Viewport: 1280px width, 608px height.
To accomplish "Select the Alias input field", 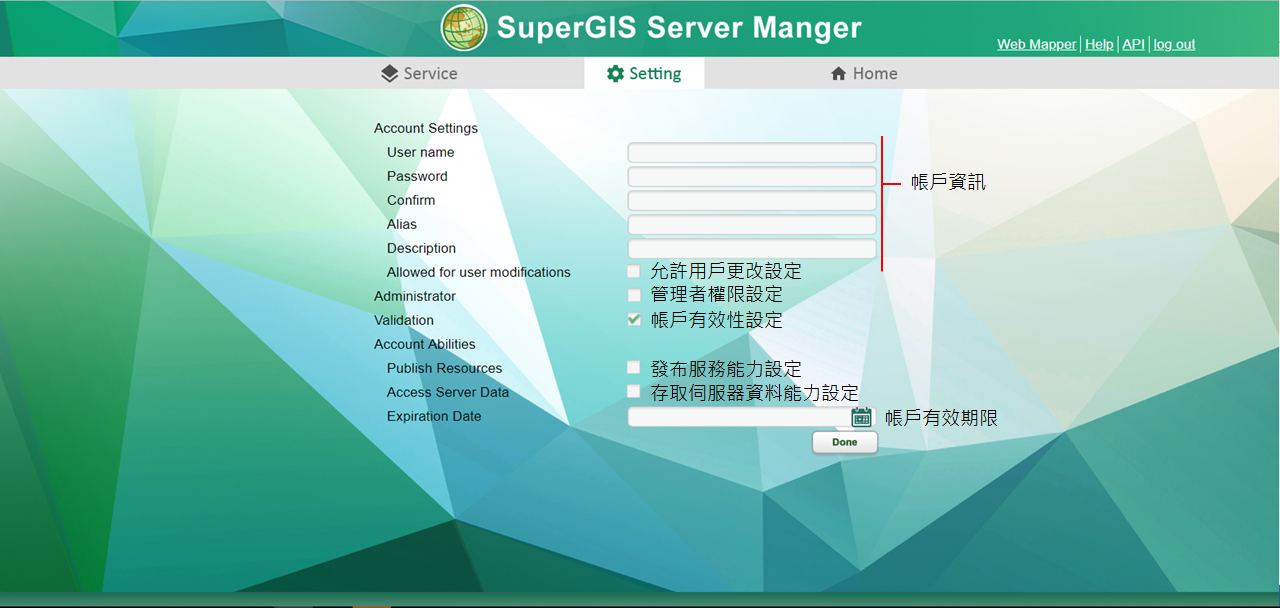I will point(752,225).
